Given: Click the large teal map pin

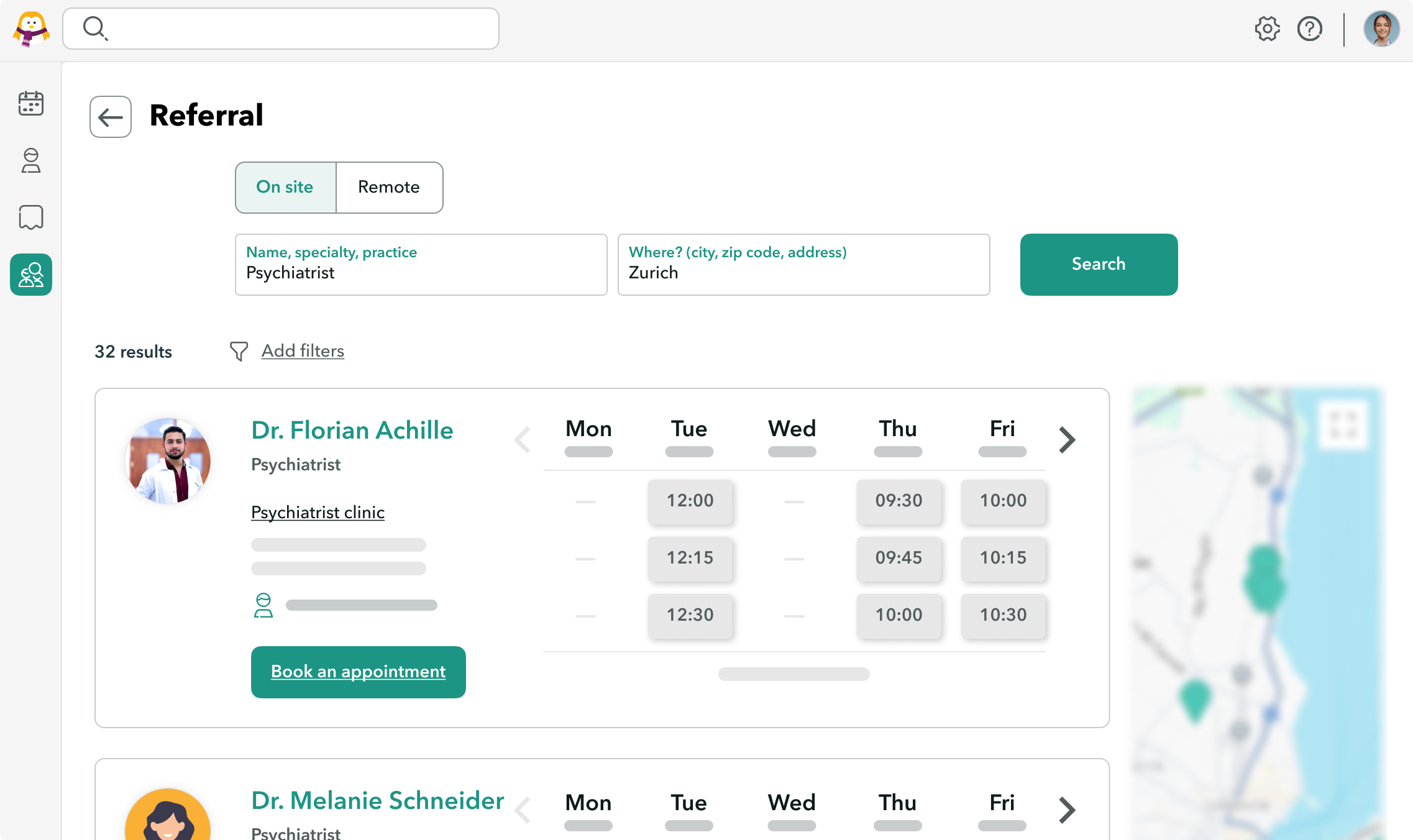Looking at the screenshot, I should (x=1264, y=578).
